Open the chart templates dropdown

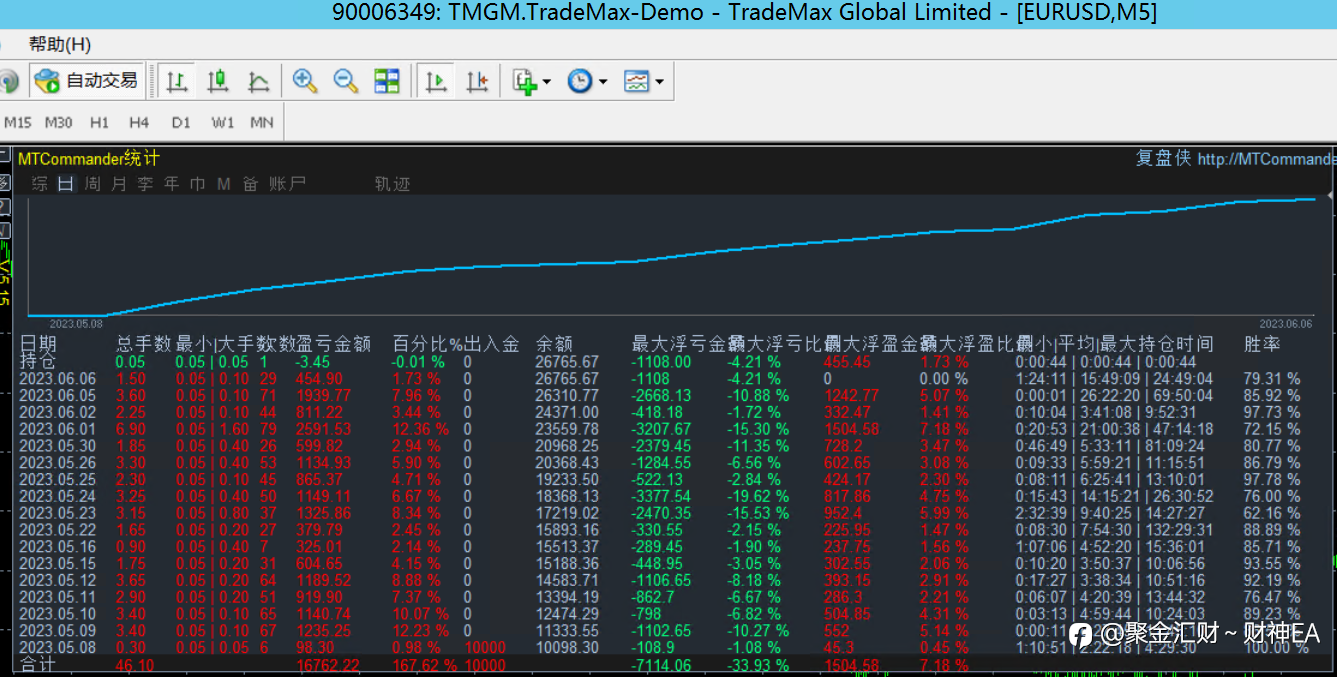click(643, 81)
